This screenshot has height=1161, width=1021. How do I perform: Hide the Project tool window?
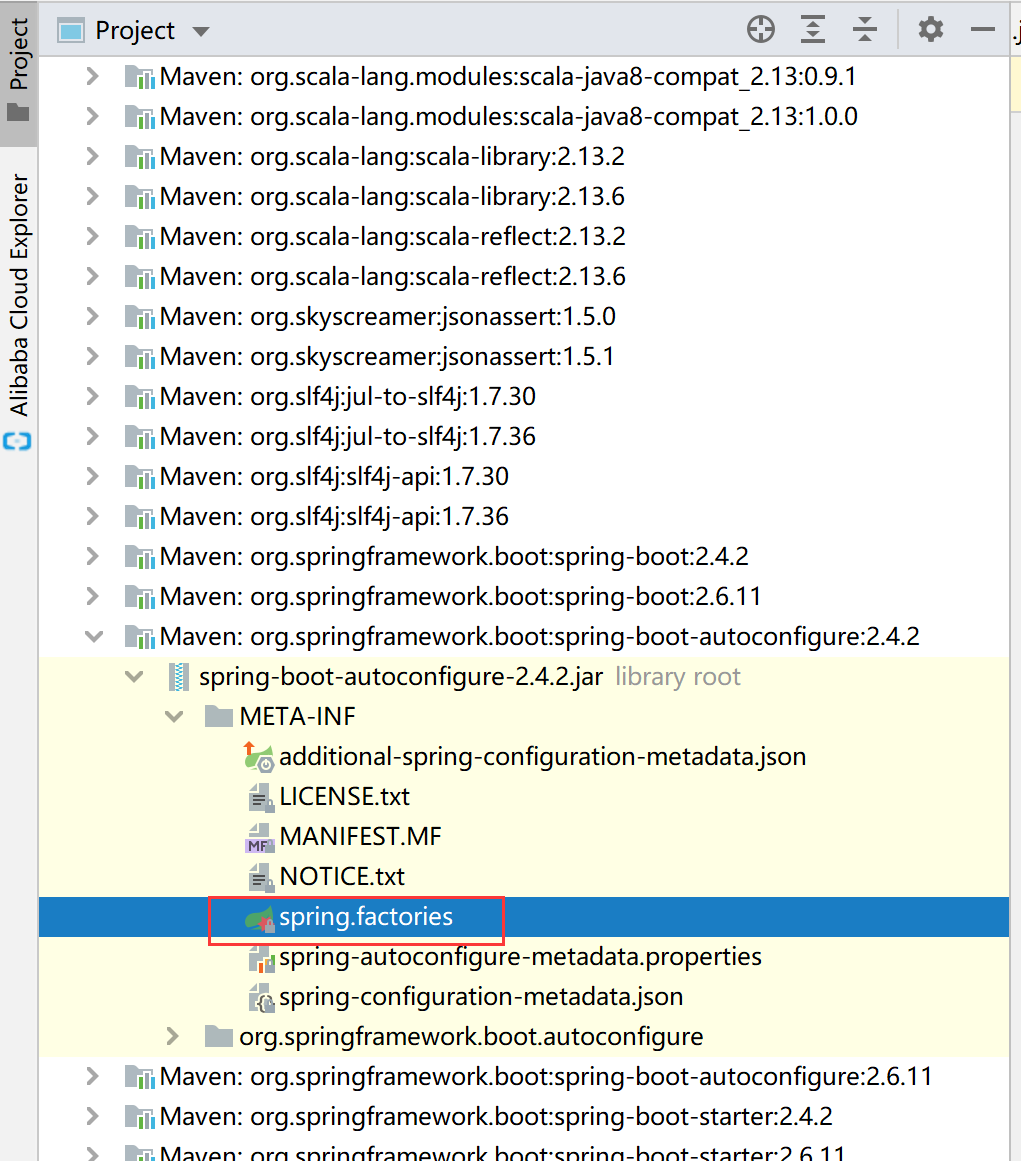[982, 30]
